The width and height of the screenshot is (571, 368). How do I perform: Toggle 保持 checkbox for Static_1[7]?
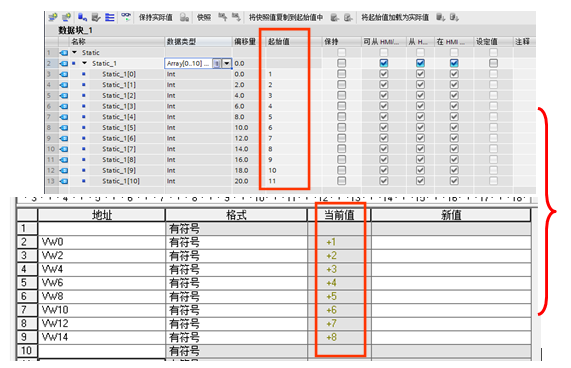pyautogui.click(x=341, y=149)
